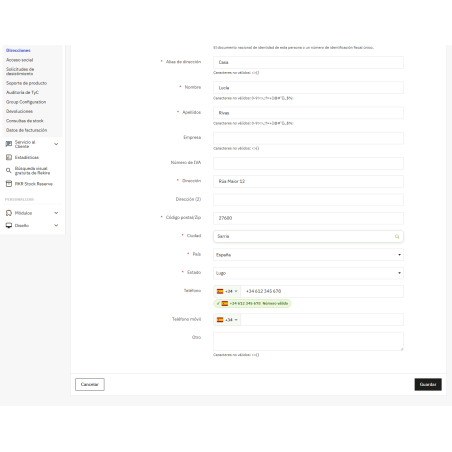Click the Apellidos field containing Rivas
Image resolution: width=452 pixels, height=452 pixels.
click(x=308, y=113)
